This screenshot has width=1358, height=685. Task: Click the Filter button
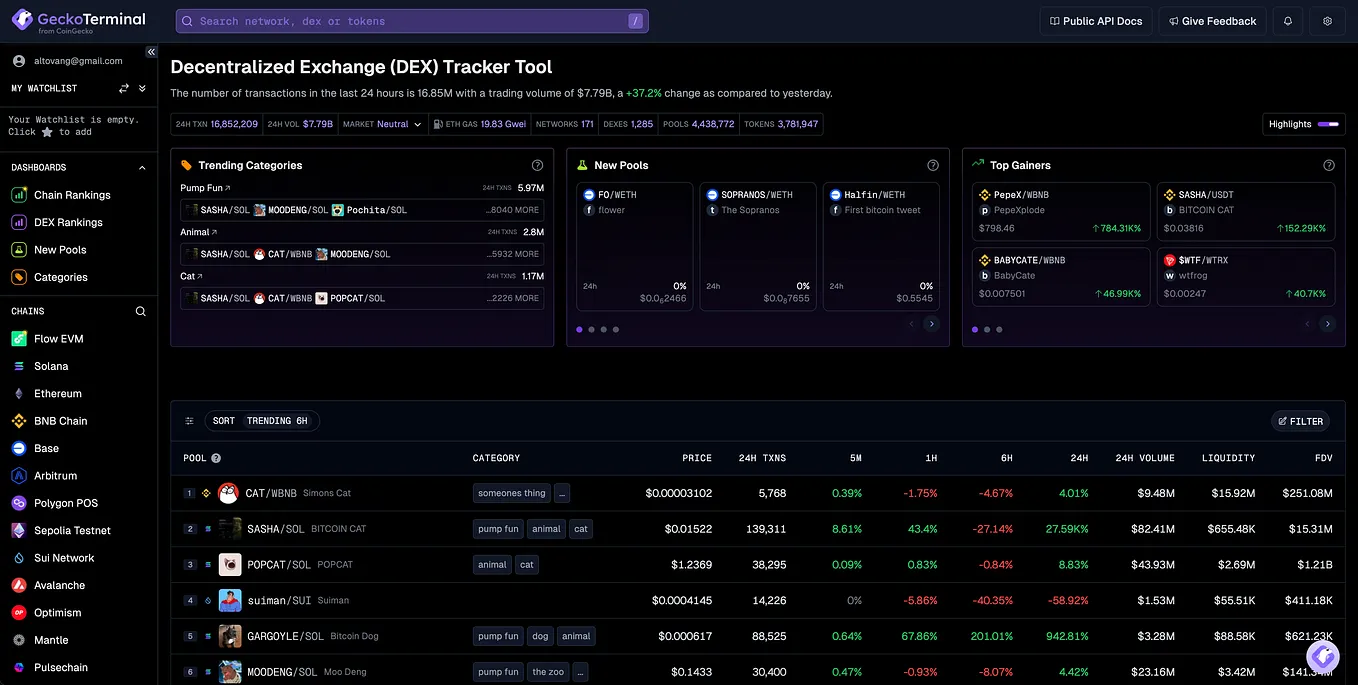[x=1300, y=421]
